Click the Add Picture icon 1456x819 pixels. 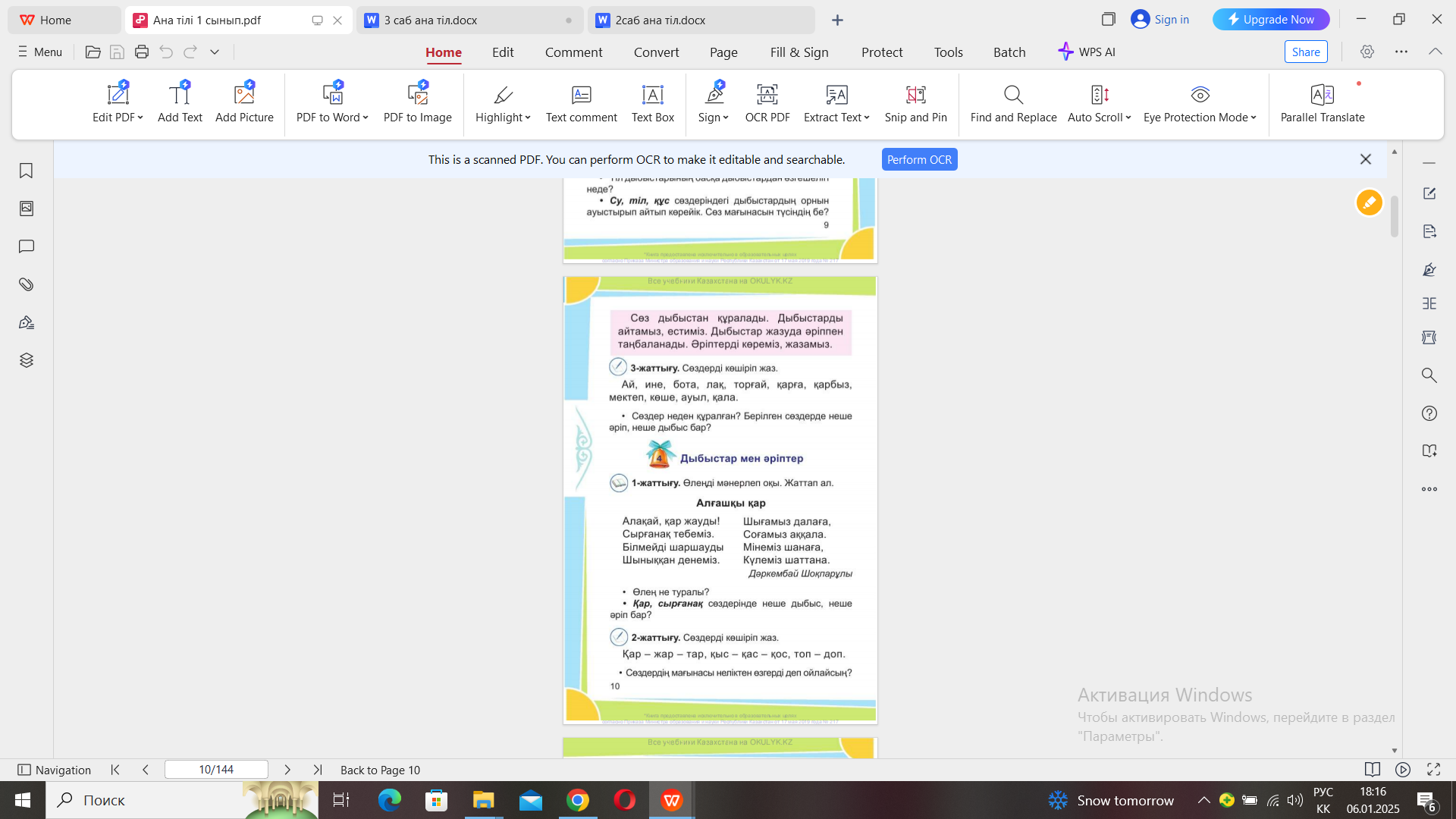244,95
